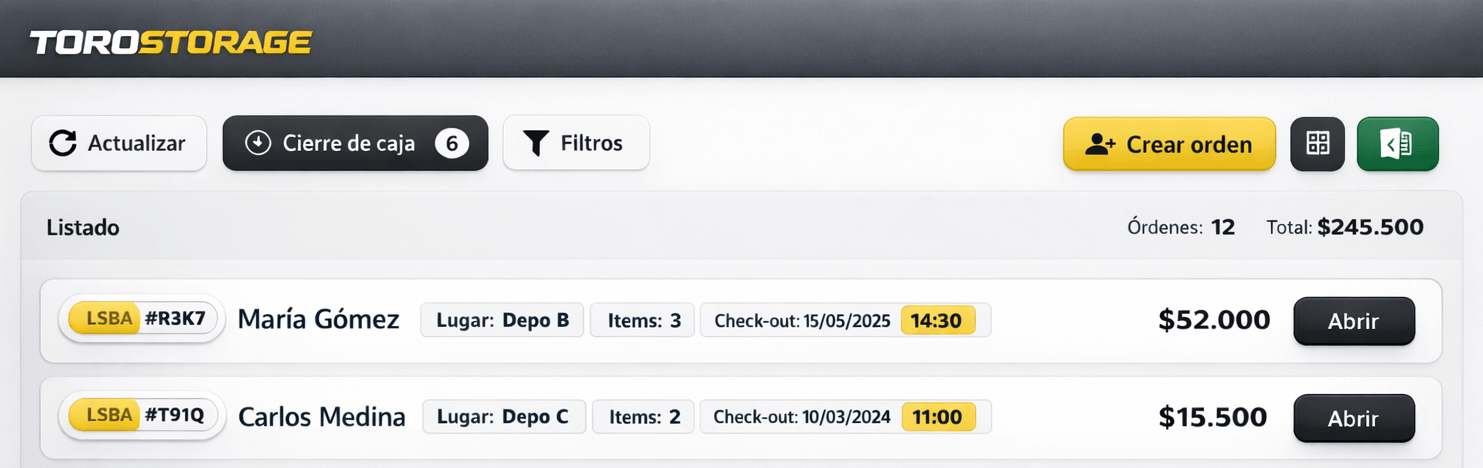The width and height of the screenshot is (1483, 468).
Task: Click the yellow 11:00 checkout time badge
Action: click(x=937, y=417)
